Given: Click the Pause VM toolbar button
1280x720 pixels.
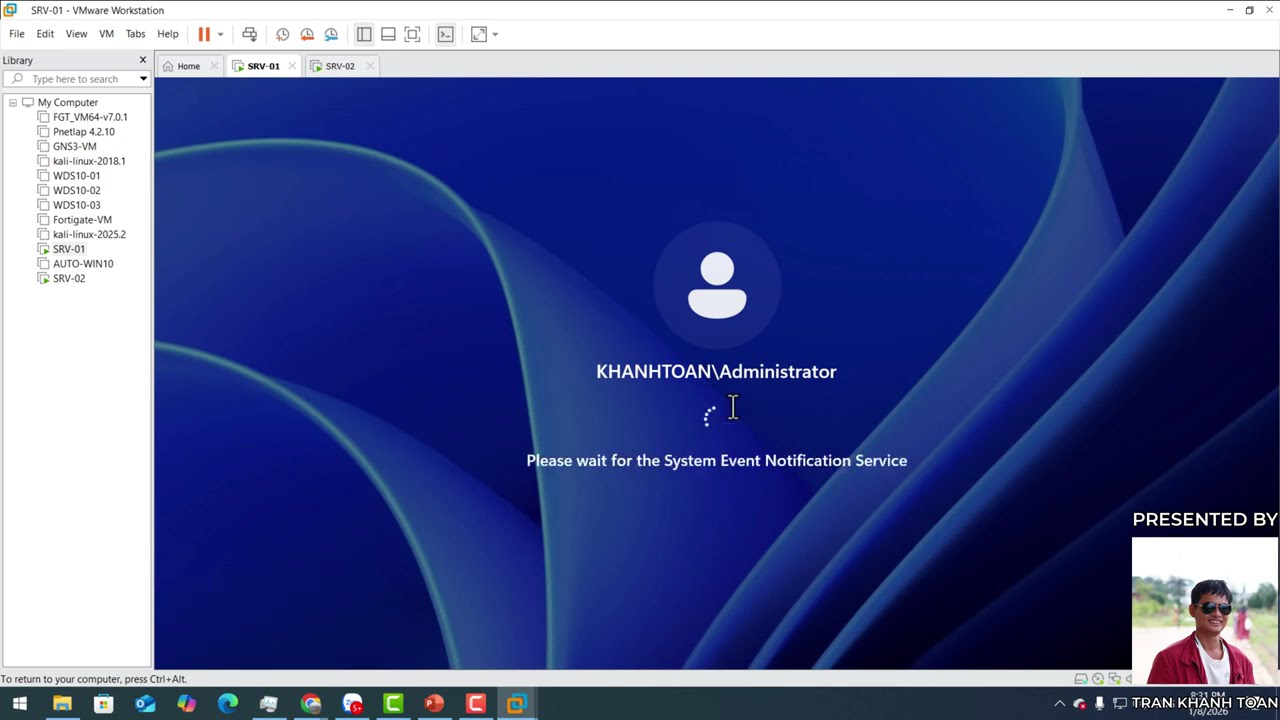Looking at the screenshot, I should tap(204, 34).
